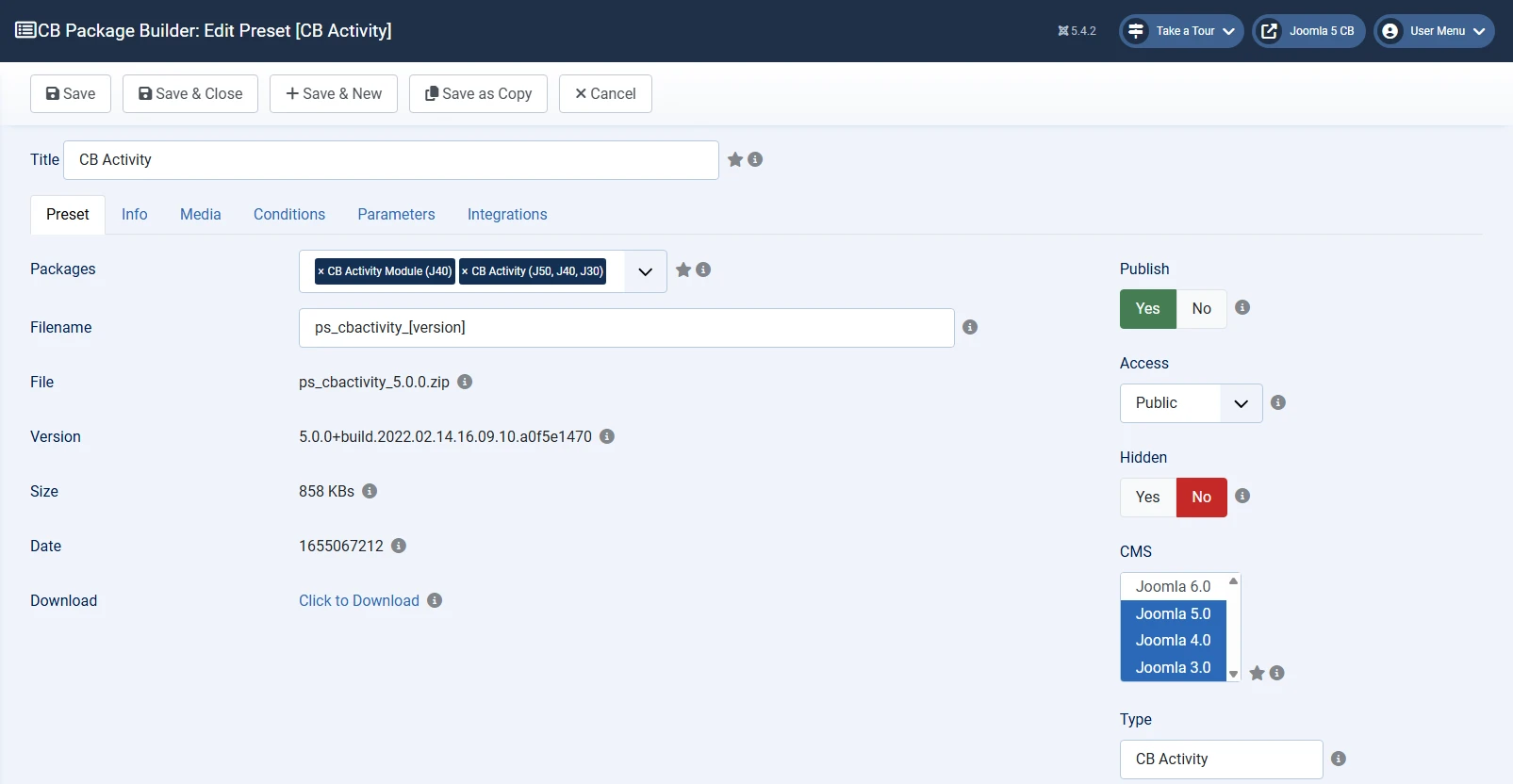Viewport: 1513px width, 784px height.
Task: Set Publish to Yes
Action: (1147, 309)
